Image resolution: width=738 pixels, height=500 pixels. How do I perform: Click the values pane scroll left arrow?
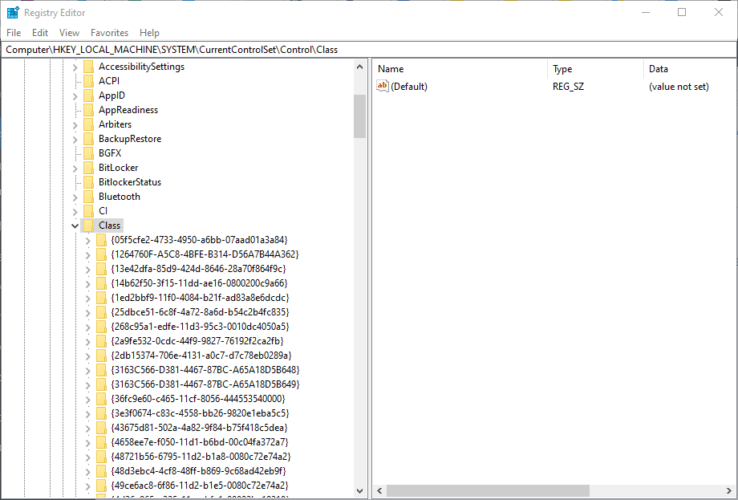[380, 491]
